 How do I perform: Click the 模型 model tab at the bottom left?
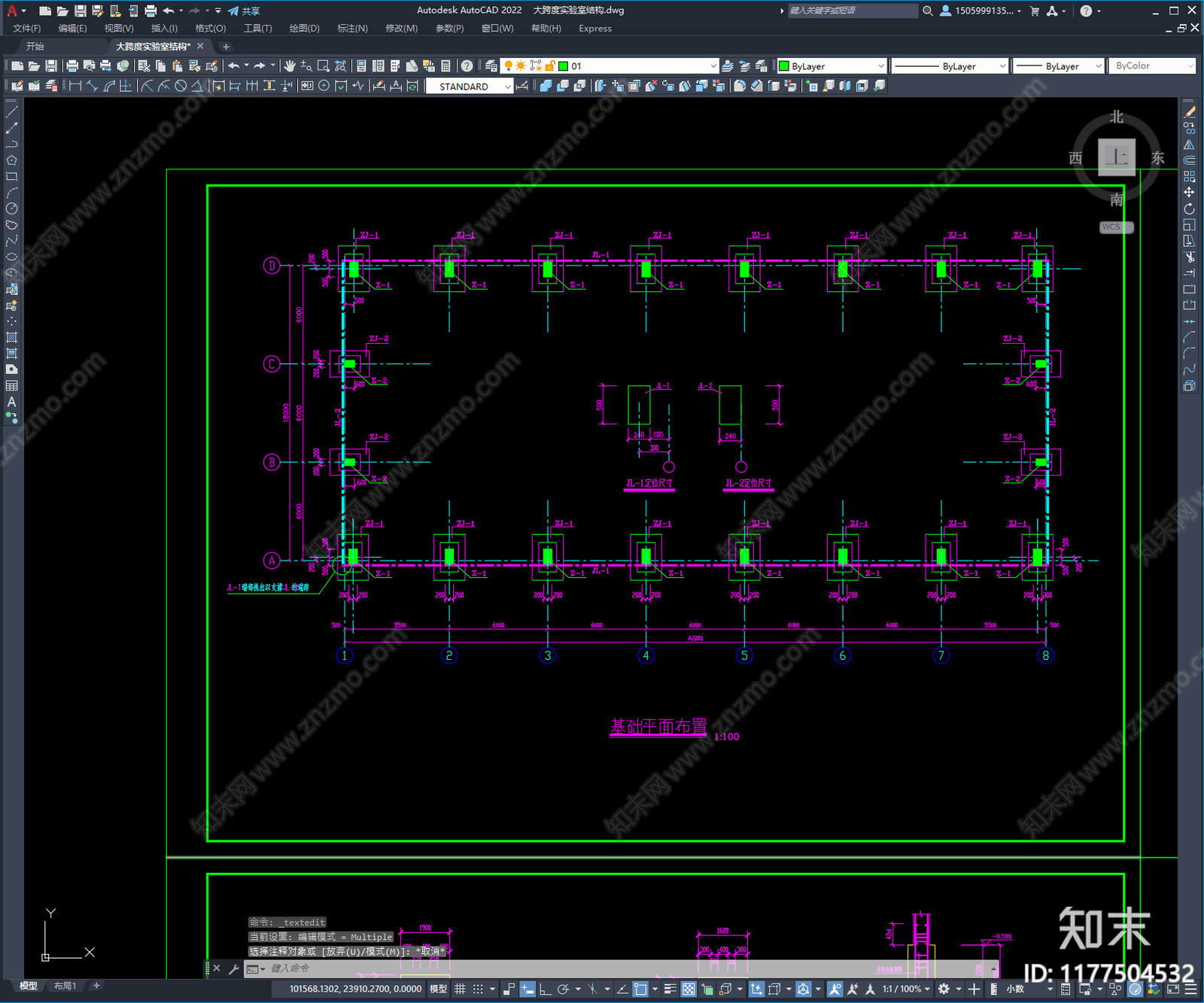tap(29, 986)
